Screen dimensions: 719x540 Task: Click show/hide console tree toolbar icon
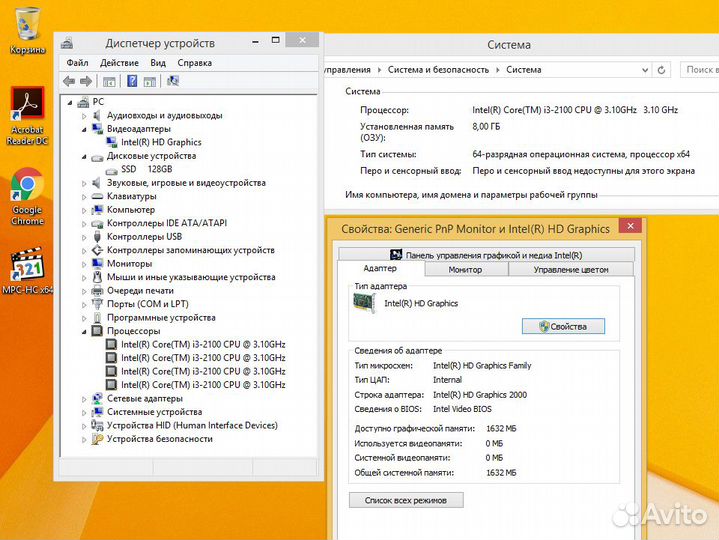click(x=109, y=81)
